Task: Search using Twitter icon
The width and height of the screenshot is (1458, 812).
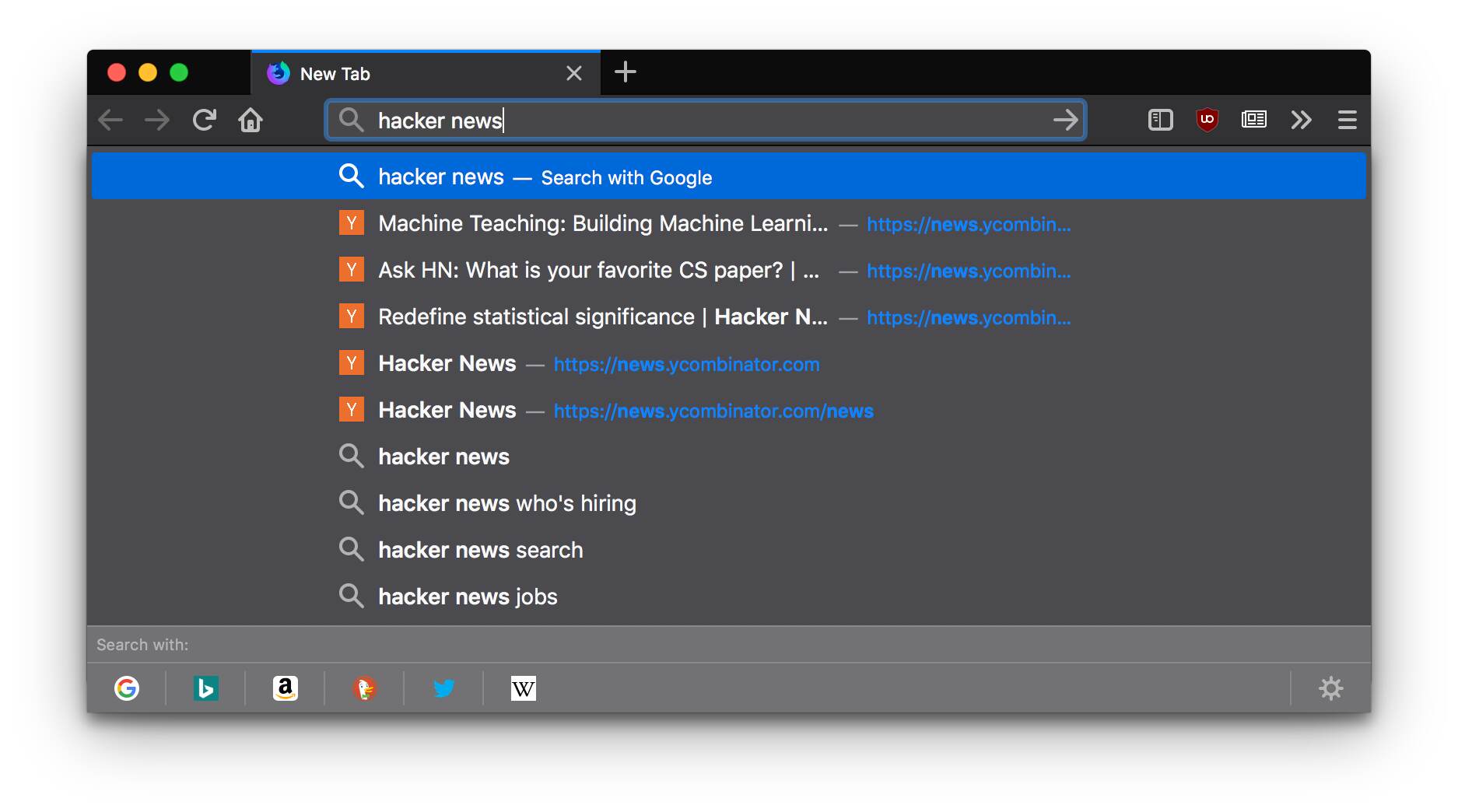Action: pos(444,688)
